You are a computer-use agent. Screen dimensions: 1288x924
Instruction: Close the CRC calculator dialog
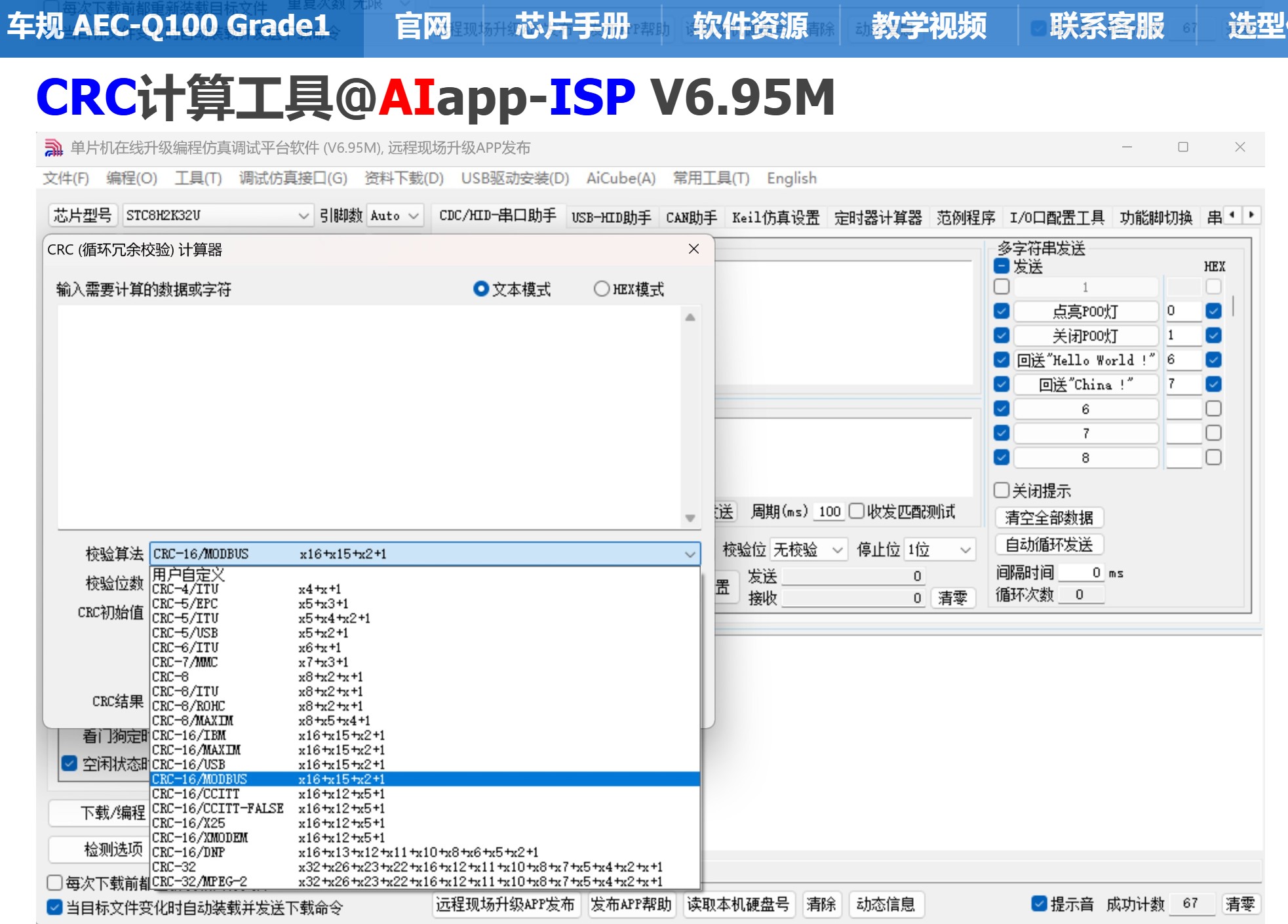coord(693,249)
